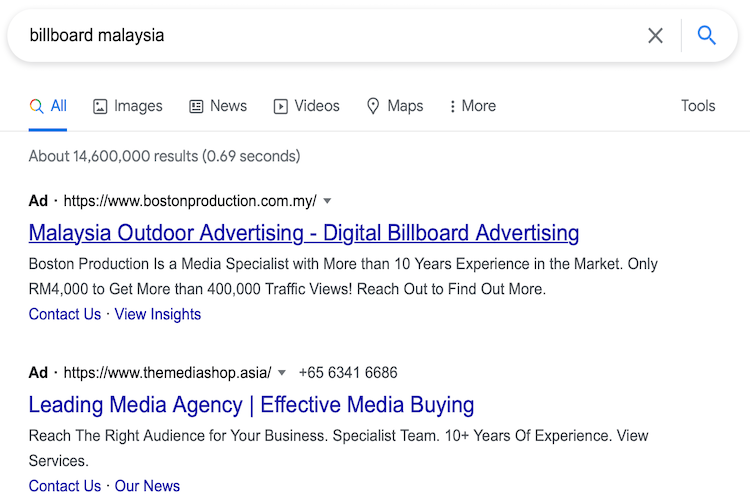Click Contact Us under the Media Shop ad
The image size is (750, 500).
(65, 486)
